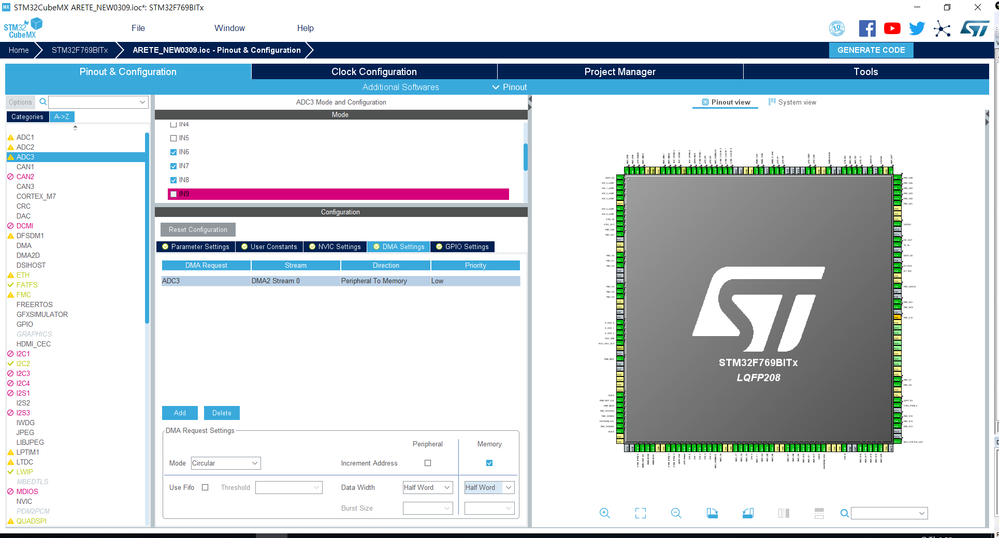Viewport: 999px width, 538px height.
Task: Switch to Clock Configuration tab
Action: click(x=374, y=71)
